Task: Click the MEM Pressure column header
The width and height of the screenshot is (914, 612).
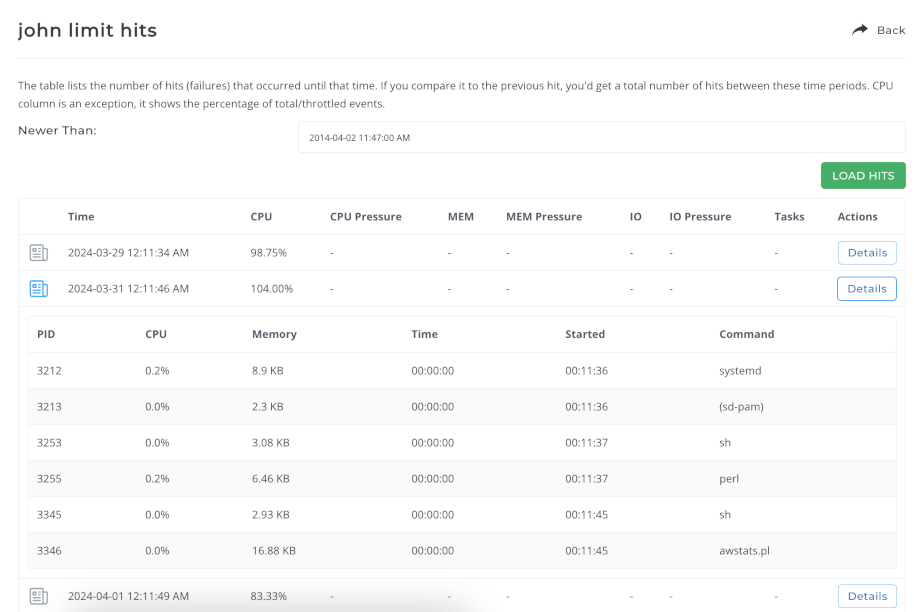Action: point(543,216)
